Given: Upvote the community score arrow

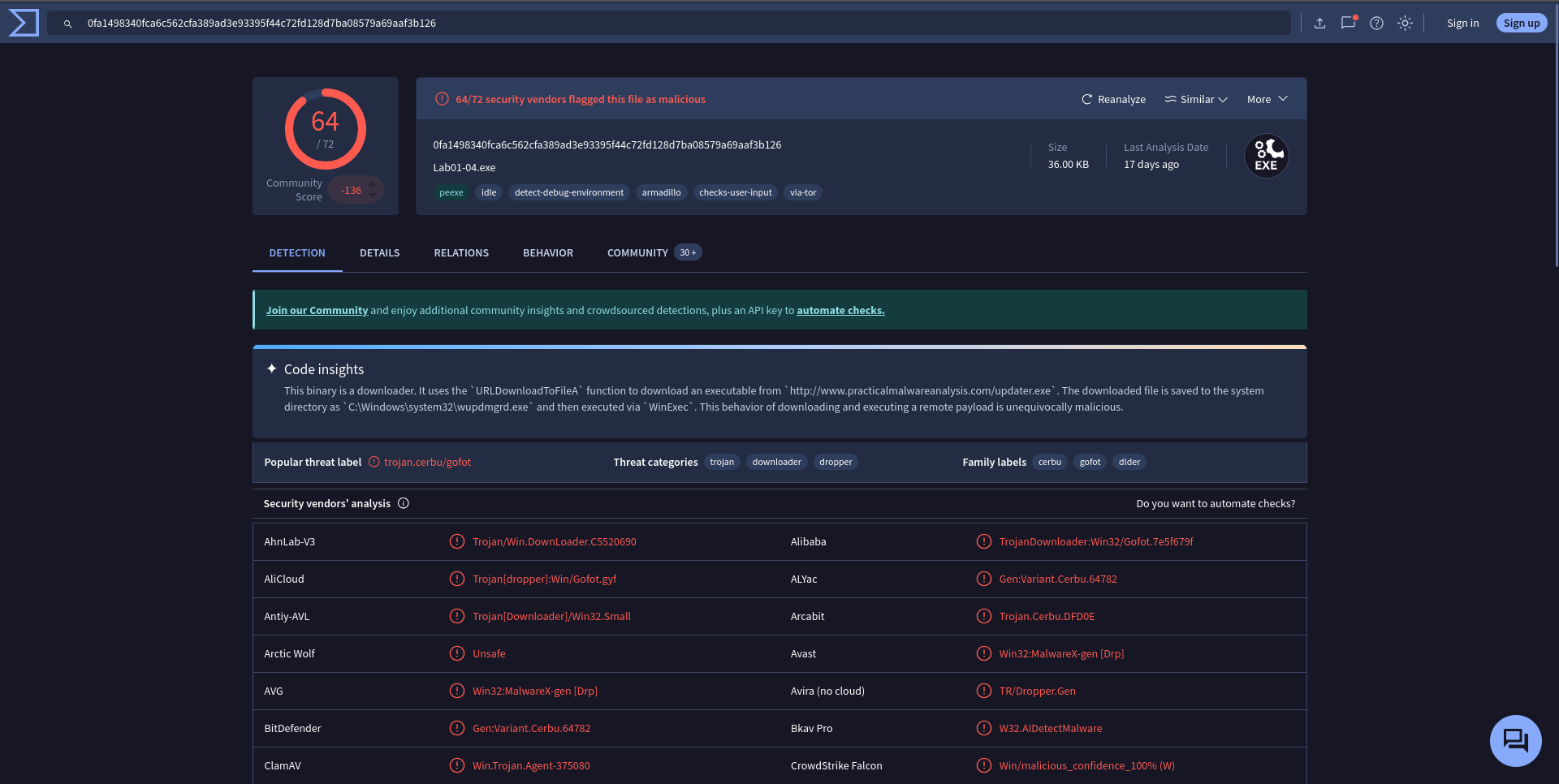Looking at the screenshot, I should 373,184.
